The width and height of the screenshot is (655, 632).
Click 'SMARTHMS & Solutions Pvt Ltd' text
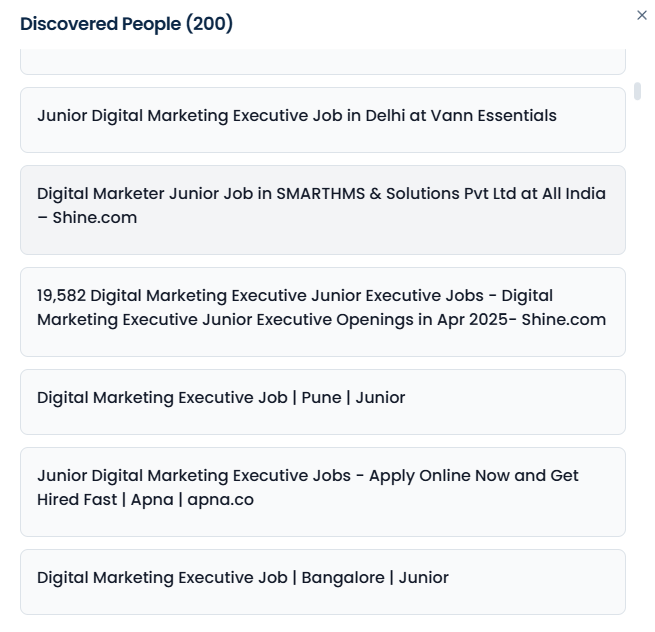396,194
